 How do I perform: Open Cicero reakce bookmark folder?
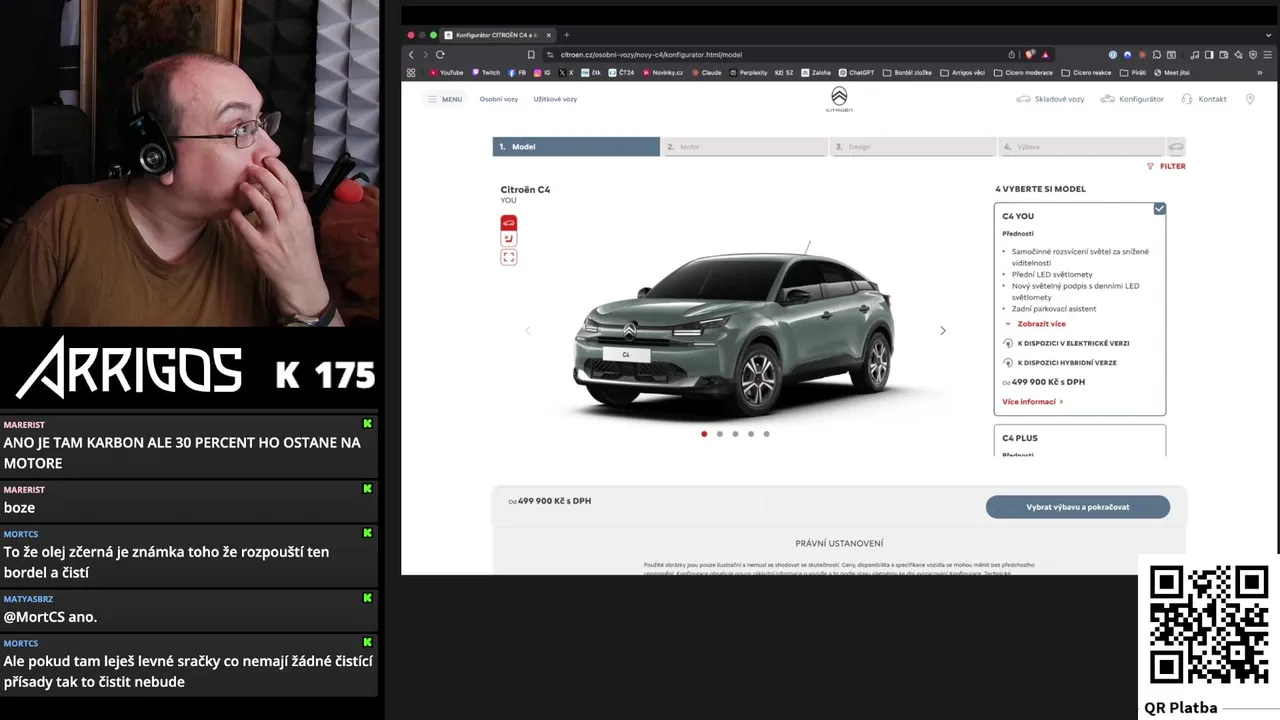click(x=1086, y=72)
